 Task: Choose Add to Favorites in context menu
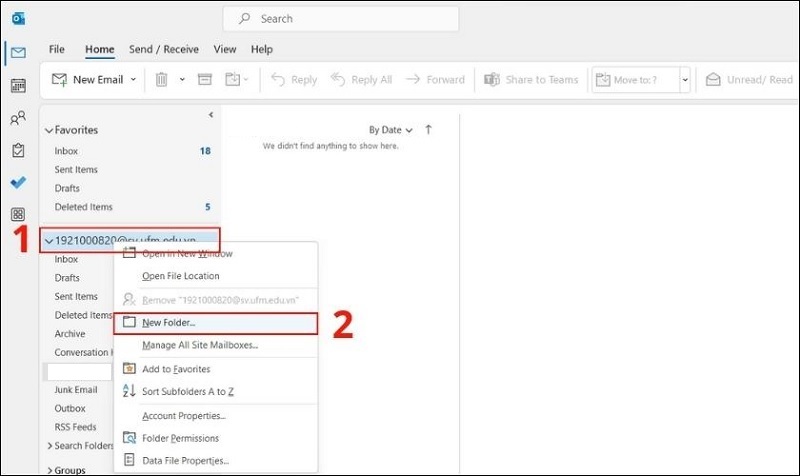[x=175, y=369]
